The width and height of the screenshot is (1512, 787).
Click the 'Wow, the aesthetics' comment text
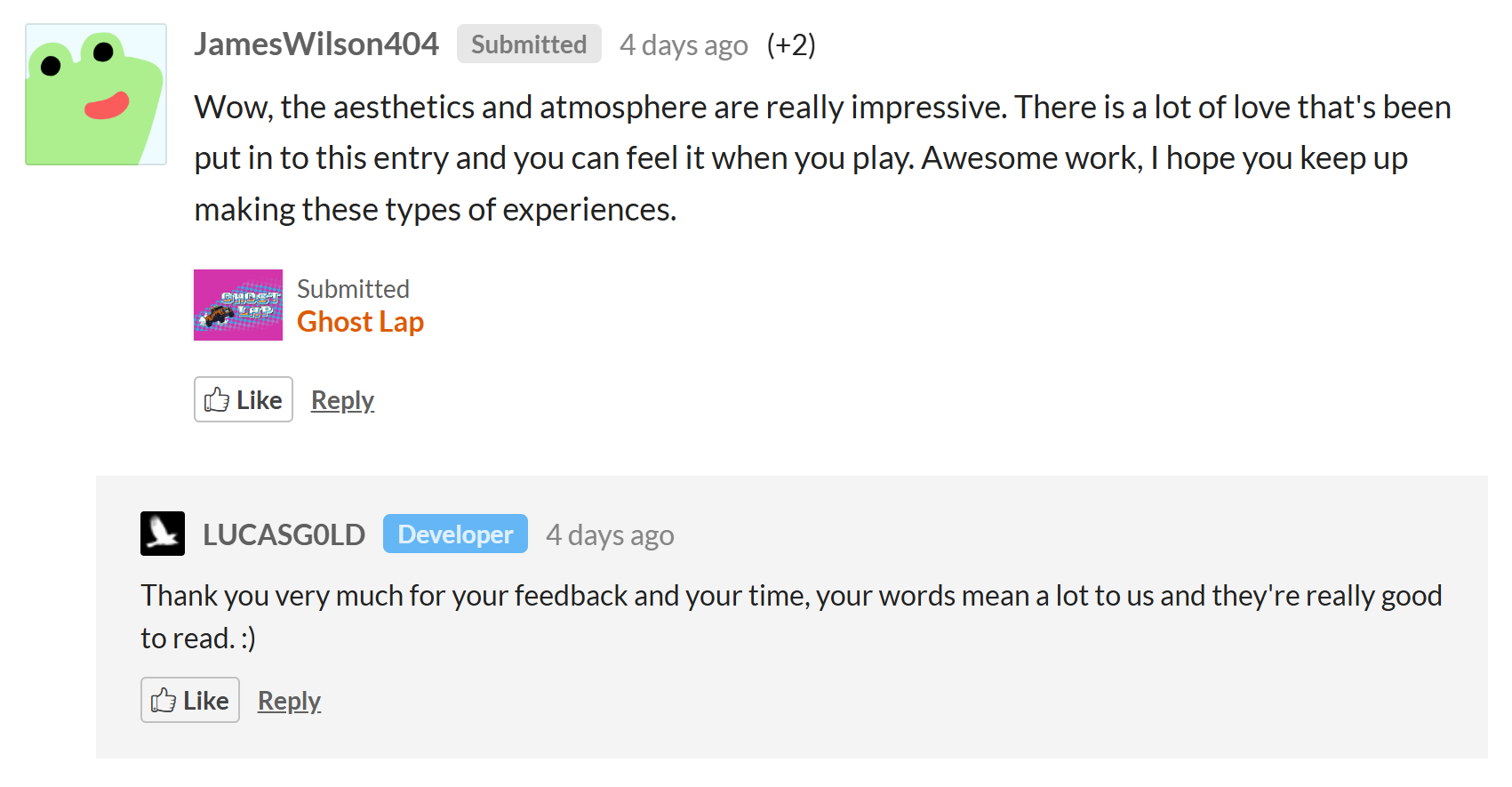(x=823, y=158)
